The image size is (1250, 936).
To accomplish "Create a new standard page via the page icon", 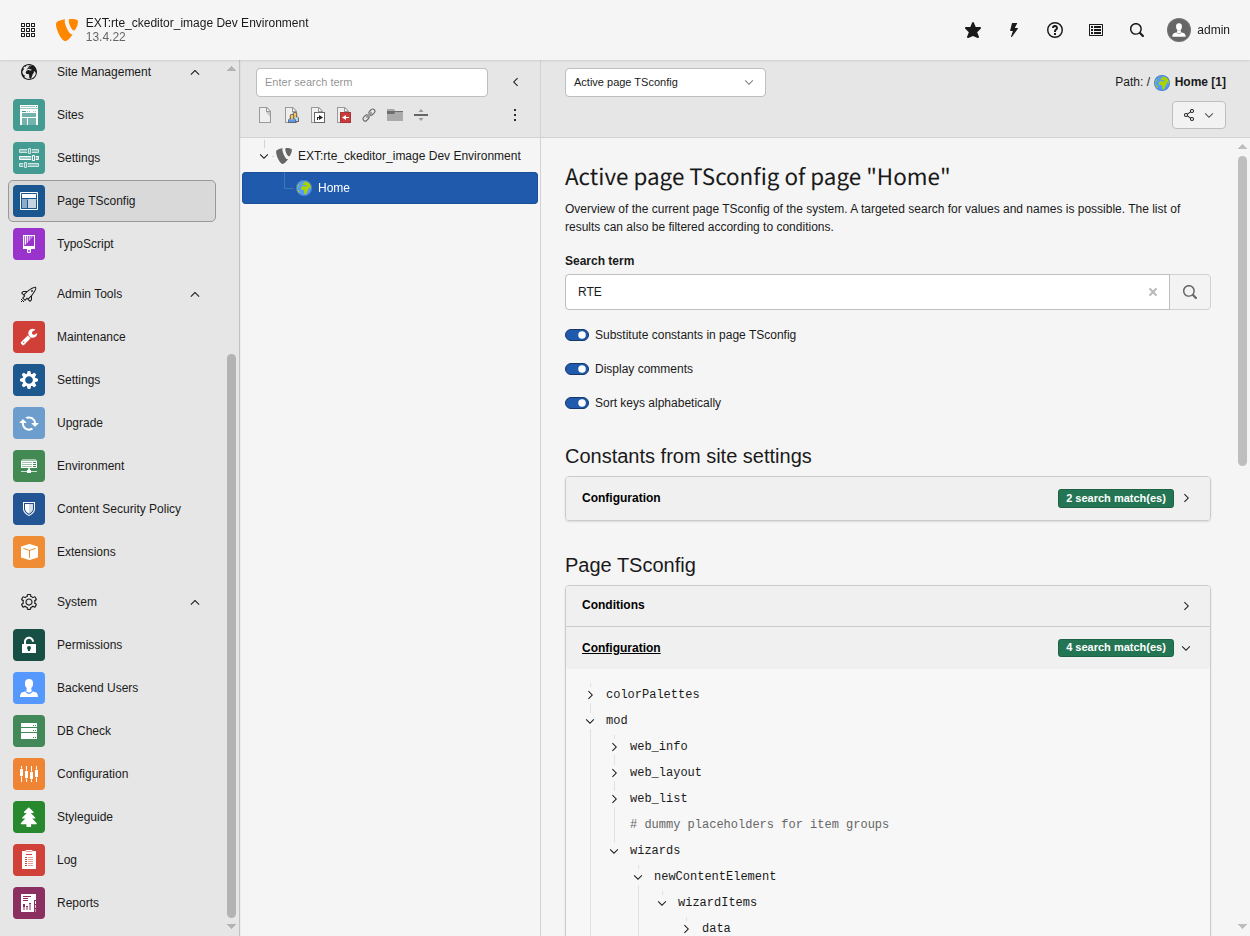I will (x=265, y=115).
